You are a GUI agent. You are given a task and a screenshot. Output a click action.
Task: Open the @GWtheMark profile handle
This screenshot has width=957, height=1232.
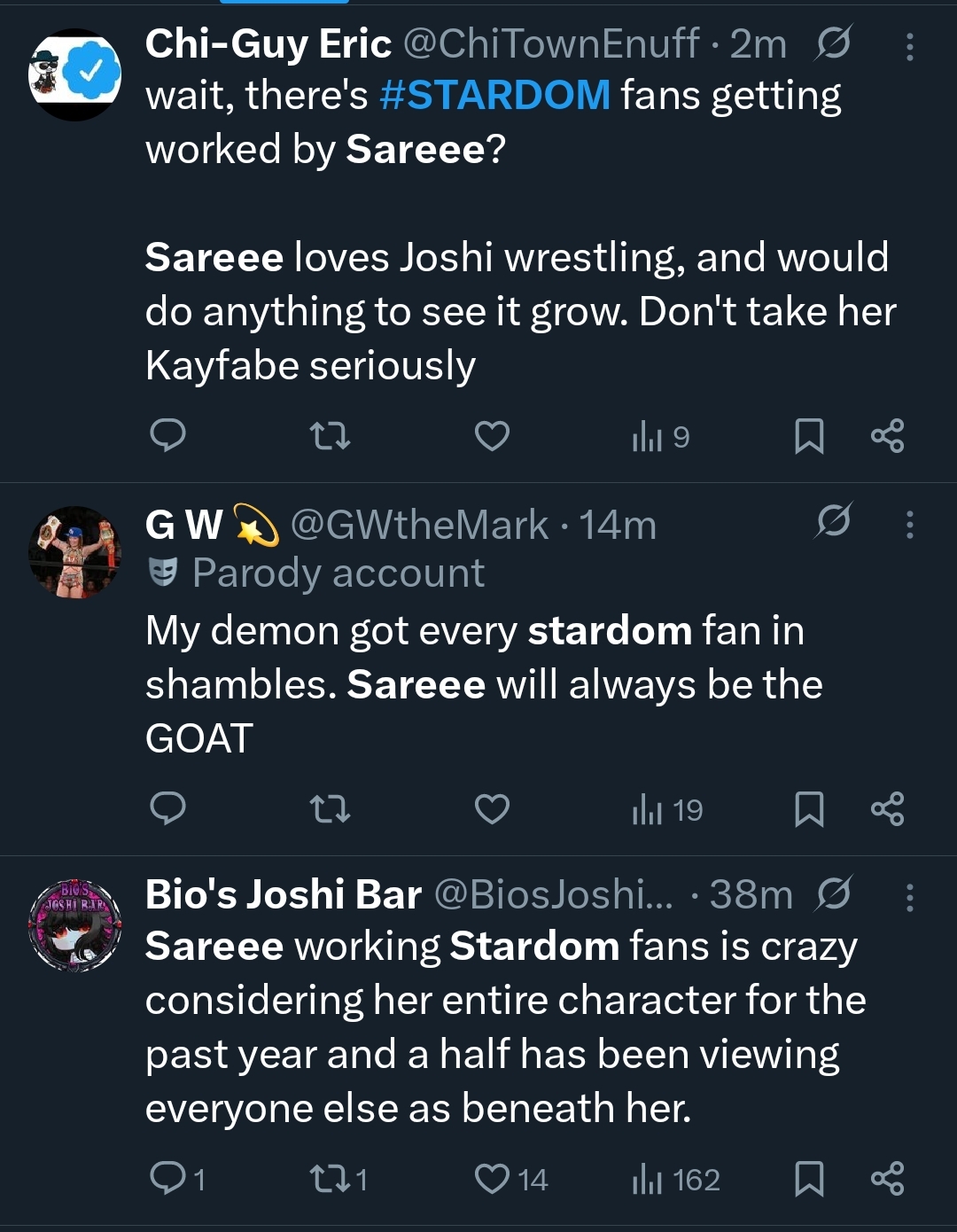(419, 526)
